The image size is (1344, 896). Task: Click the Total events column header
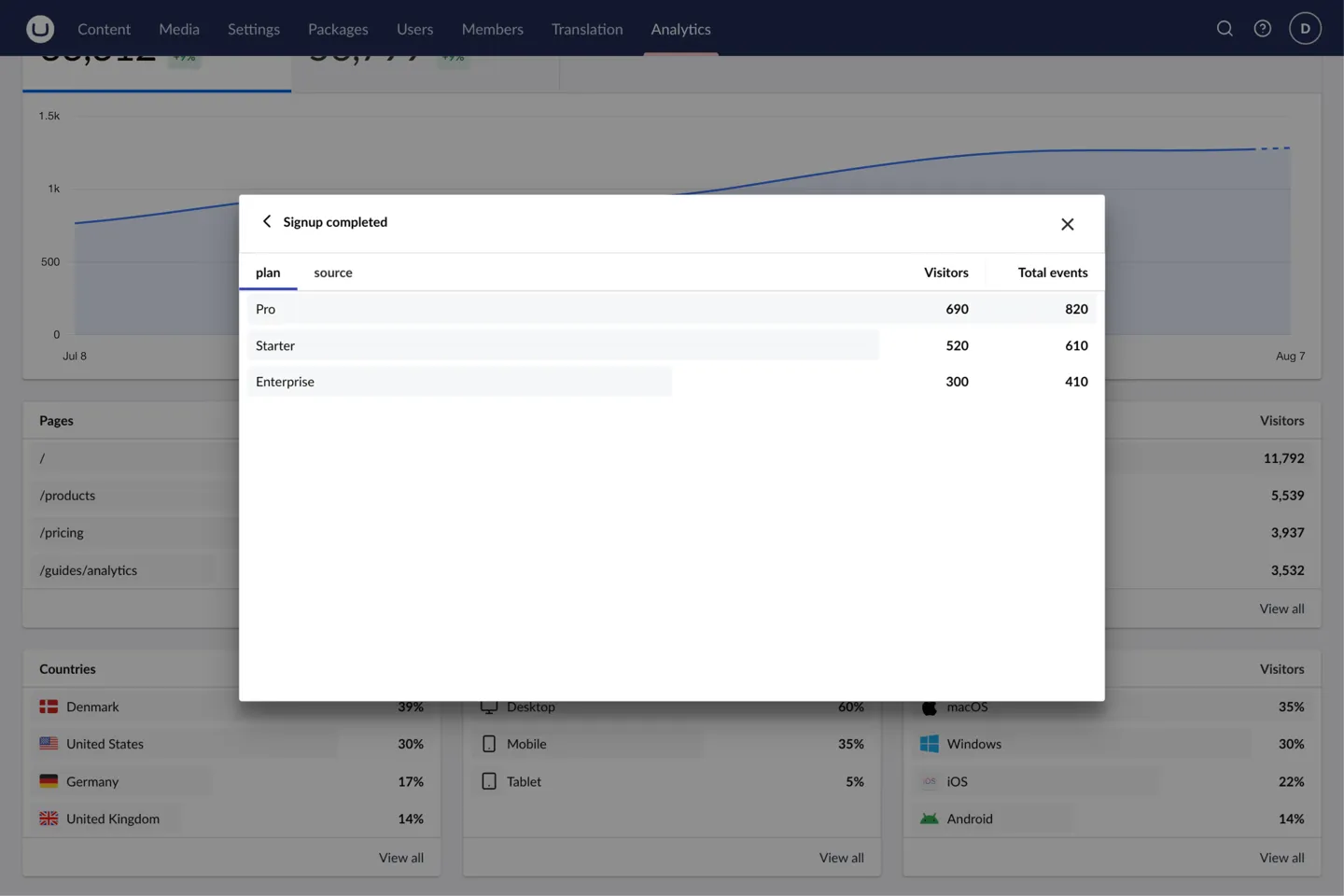(1052, 273)
